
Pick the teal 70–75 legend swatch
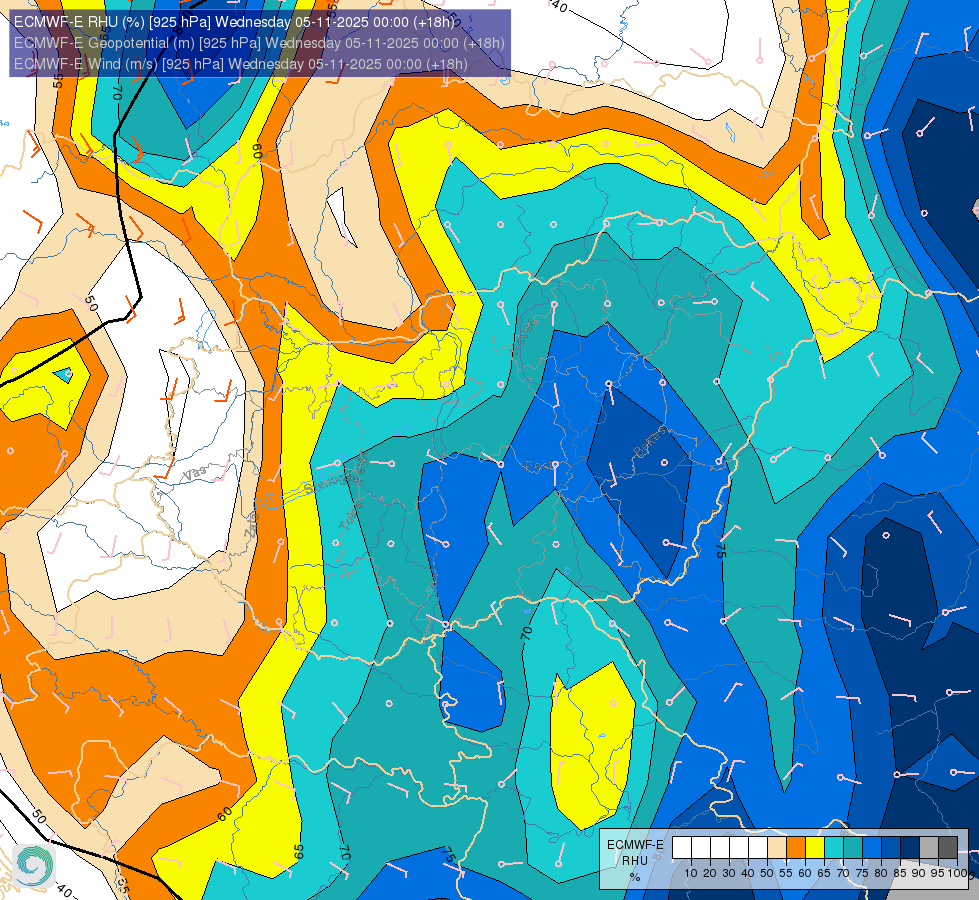click(853, 848)
